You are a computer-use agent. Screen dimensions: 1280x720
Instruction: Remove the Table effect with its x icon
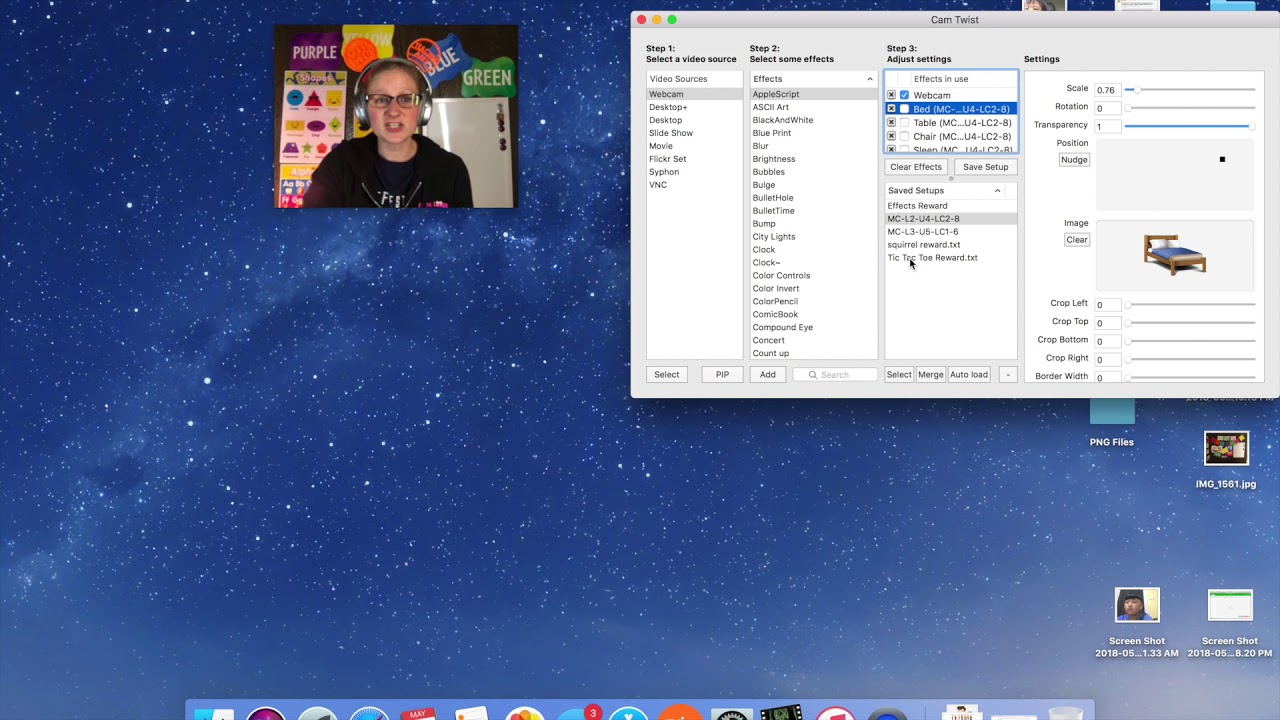click(x=891, y=123)
